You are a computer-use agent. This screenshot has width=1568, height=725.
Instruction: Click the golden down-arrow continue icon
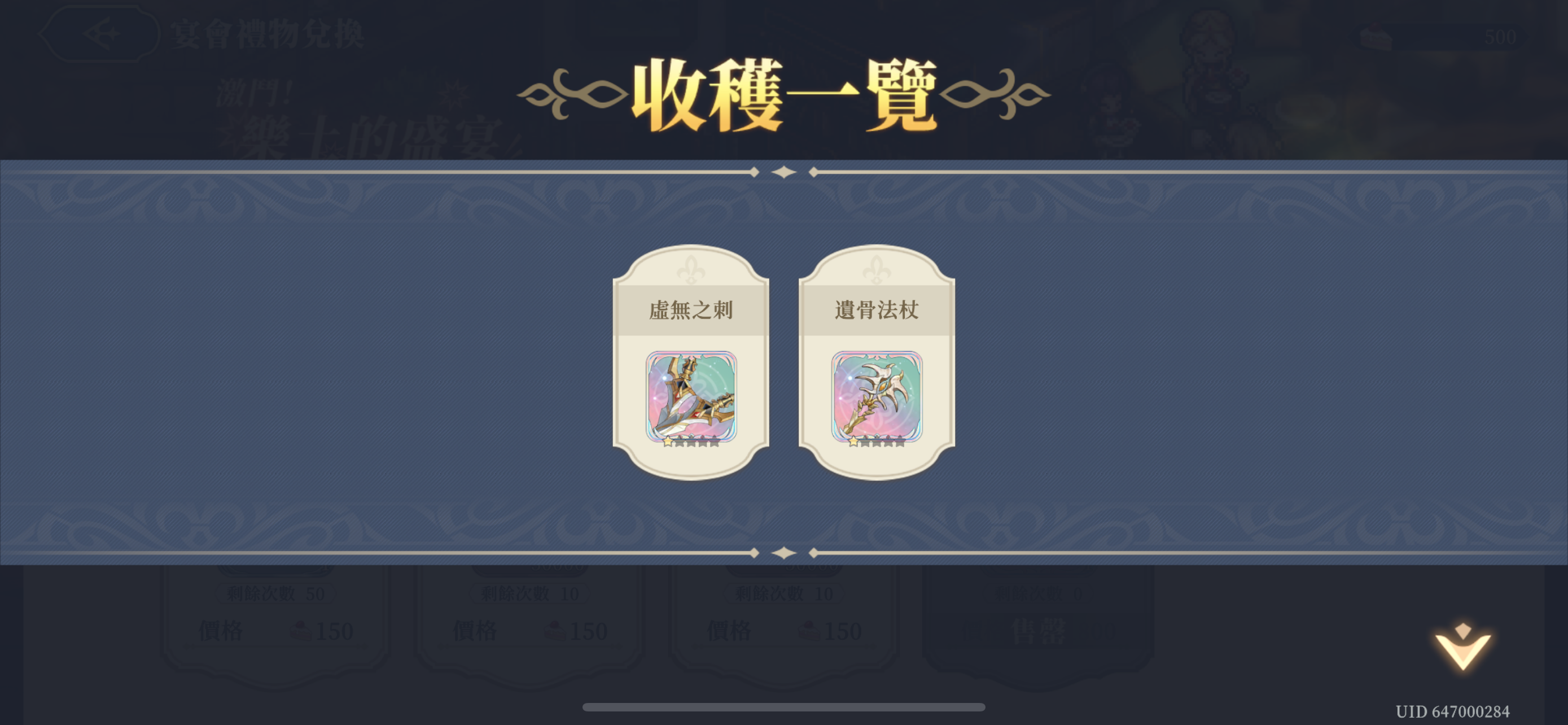(x=1462, y=647)
